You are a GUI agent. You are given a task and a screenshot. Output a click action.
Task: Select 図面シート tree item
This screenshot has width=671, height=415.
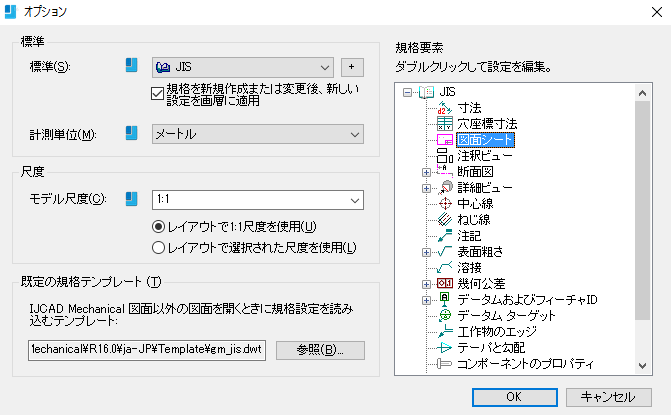point(485,140)
